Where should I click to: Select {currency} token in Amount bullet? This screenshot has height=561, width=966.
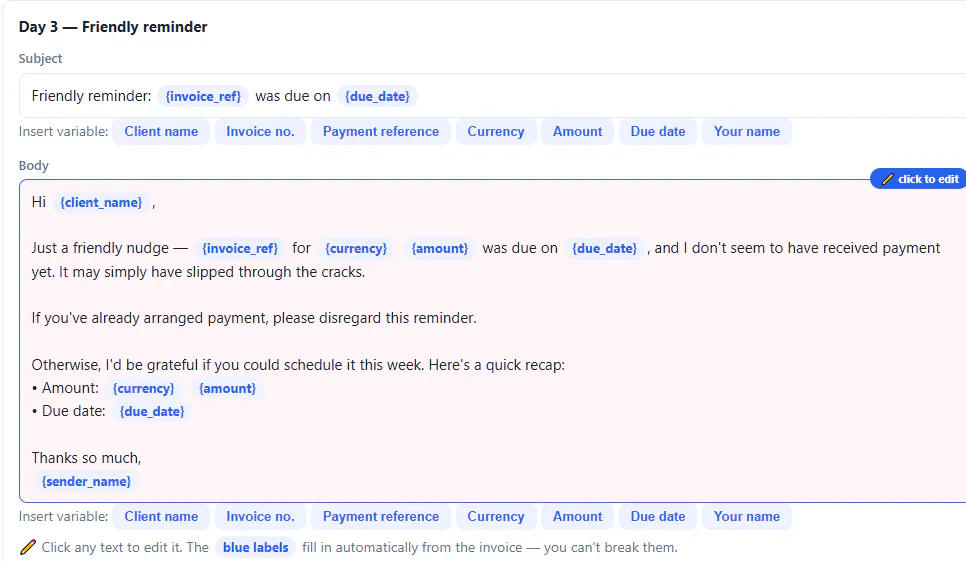pos(144,389)
